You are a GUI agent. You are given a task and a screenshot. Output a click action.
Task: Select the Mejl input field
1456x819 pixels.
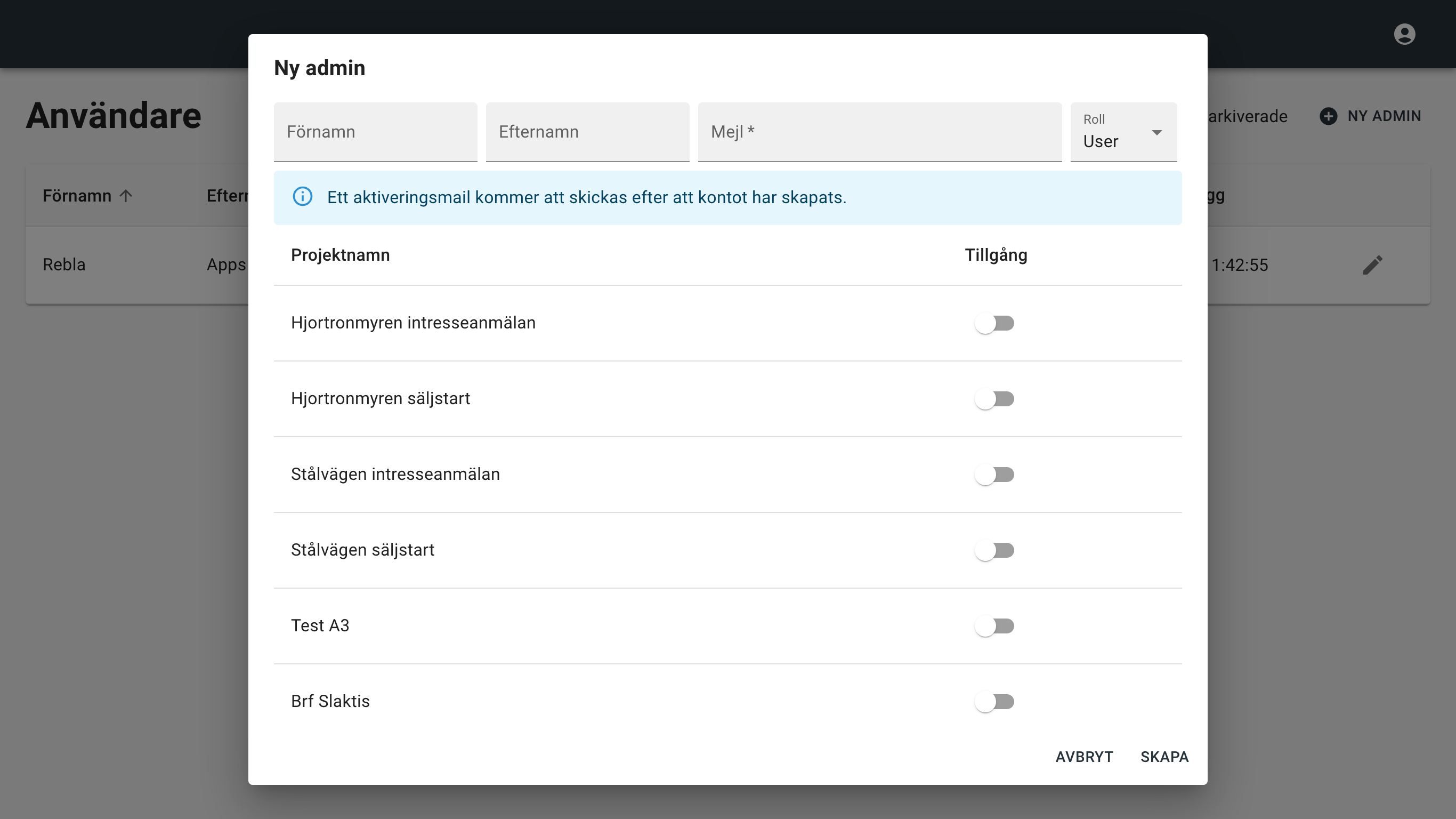879,132
